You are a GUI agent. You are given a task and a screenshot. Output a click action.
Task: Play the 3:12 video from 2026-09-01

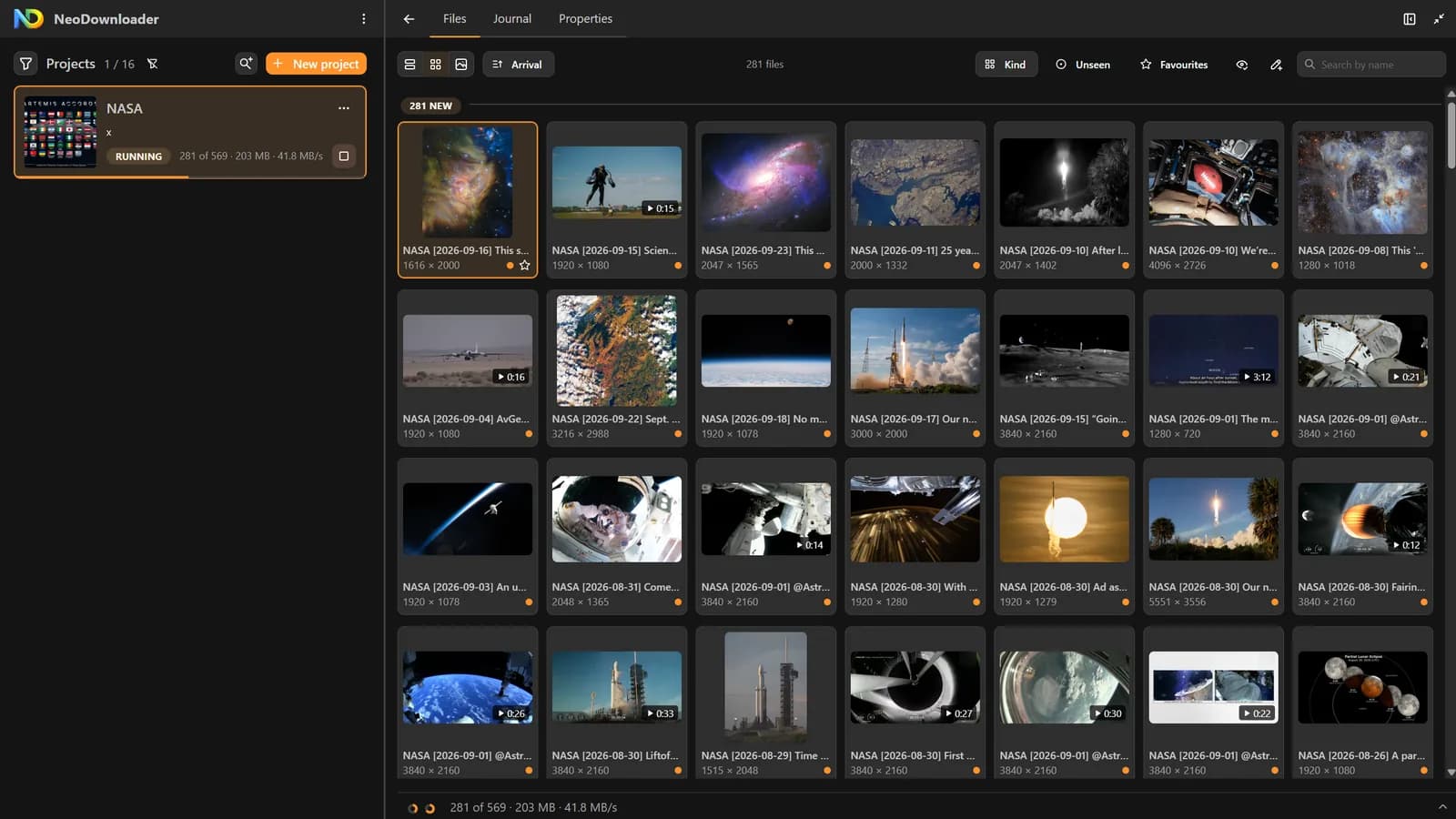click(x=1214, y=351)
